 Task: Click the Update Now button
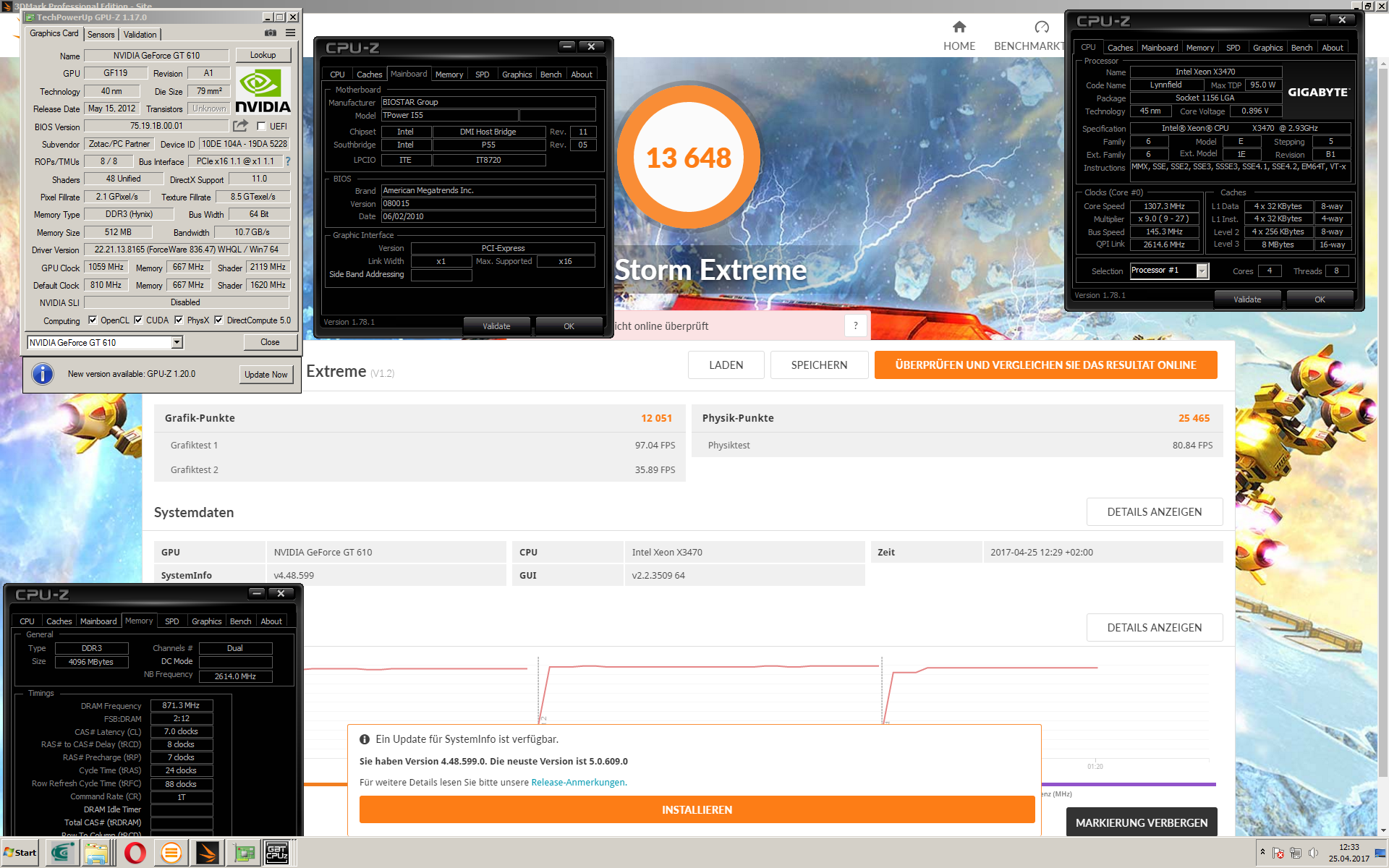tap(266, 374)
